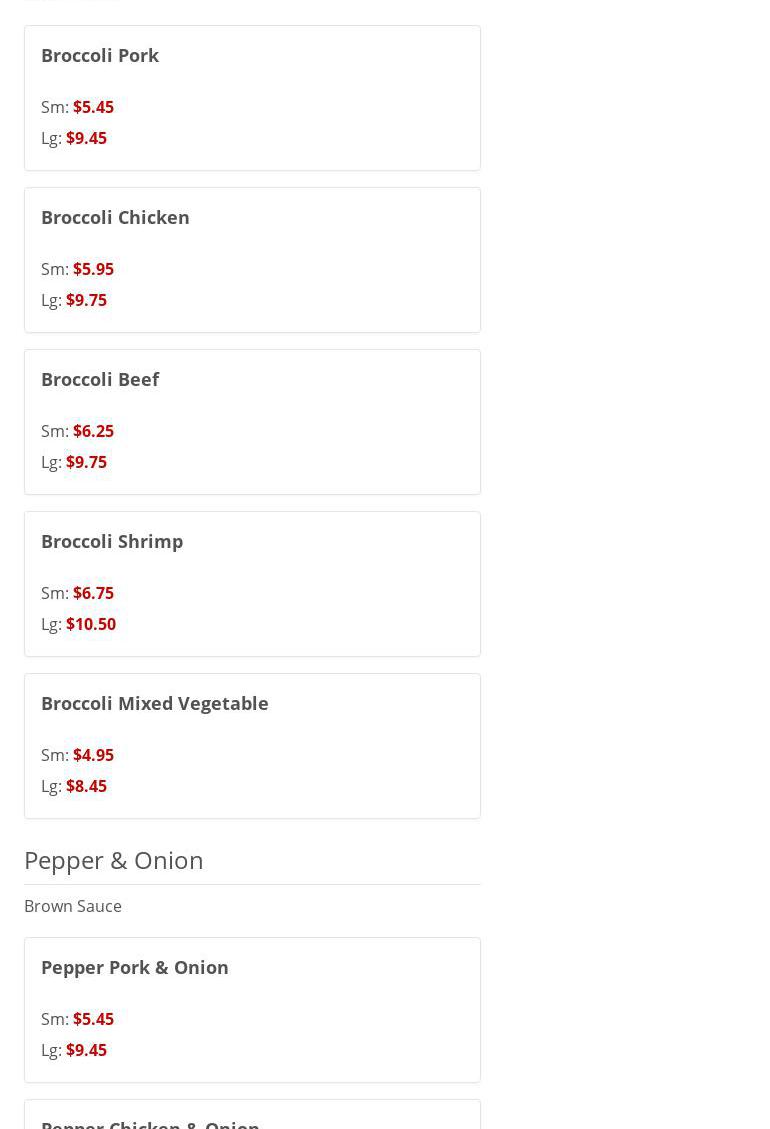Select Broccoli Shrimp small price $6.75
Screen dimensions: 770x1129
pyautogui.click(x=93, y=593)
